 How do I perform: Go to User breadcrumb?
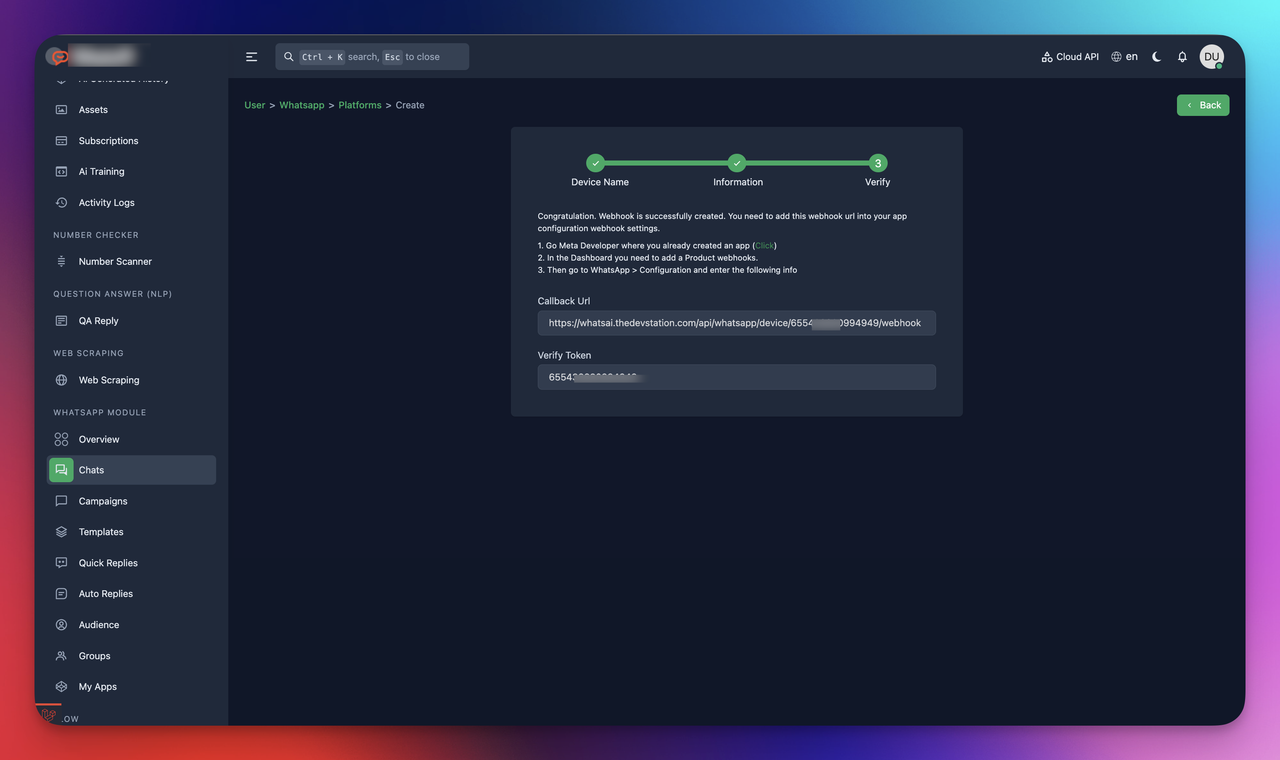(255, 105)
